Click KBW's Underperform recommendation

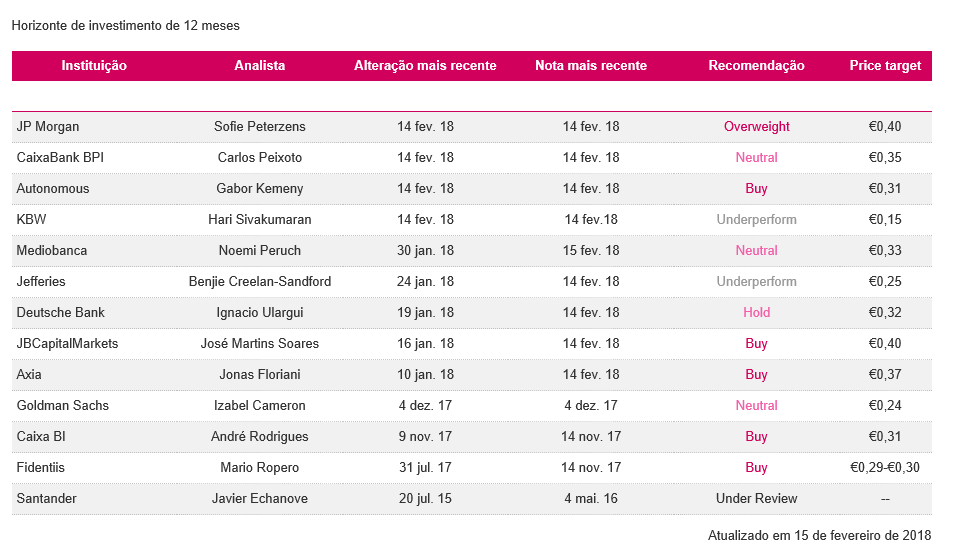[756, 220]
